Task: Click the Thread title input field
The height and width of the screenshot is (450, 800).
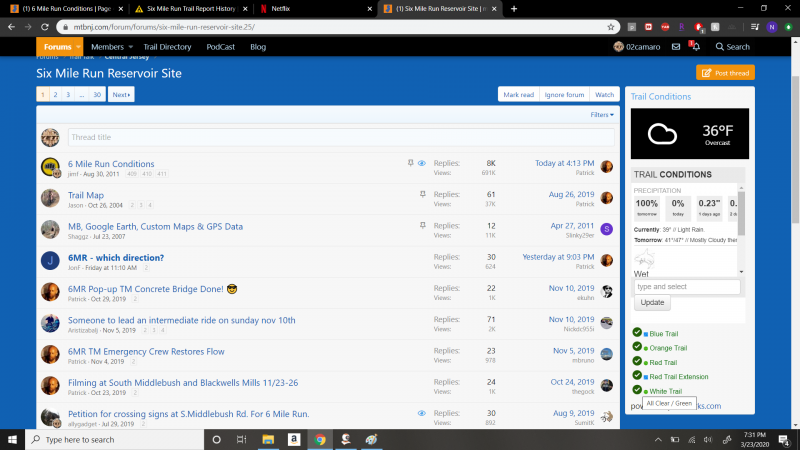Action: point(328,137)
